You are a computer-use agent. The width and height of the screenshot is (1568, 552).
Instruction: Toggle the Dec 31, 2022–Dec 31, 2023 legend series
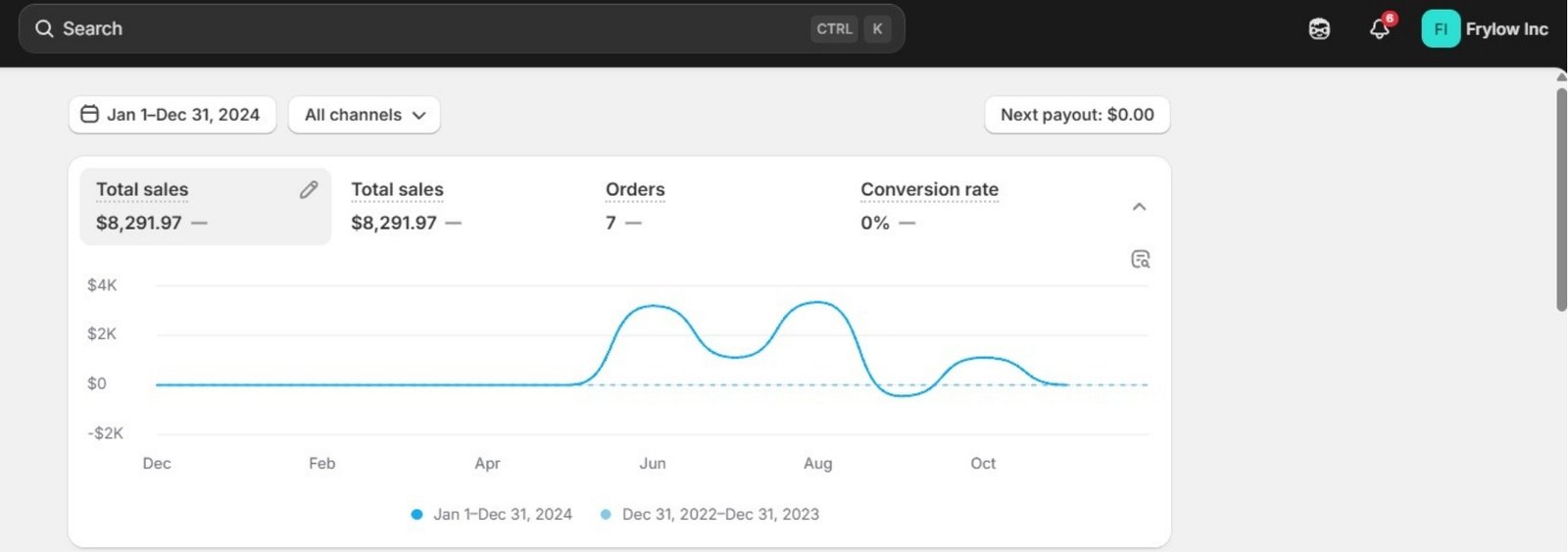[710, 514]
